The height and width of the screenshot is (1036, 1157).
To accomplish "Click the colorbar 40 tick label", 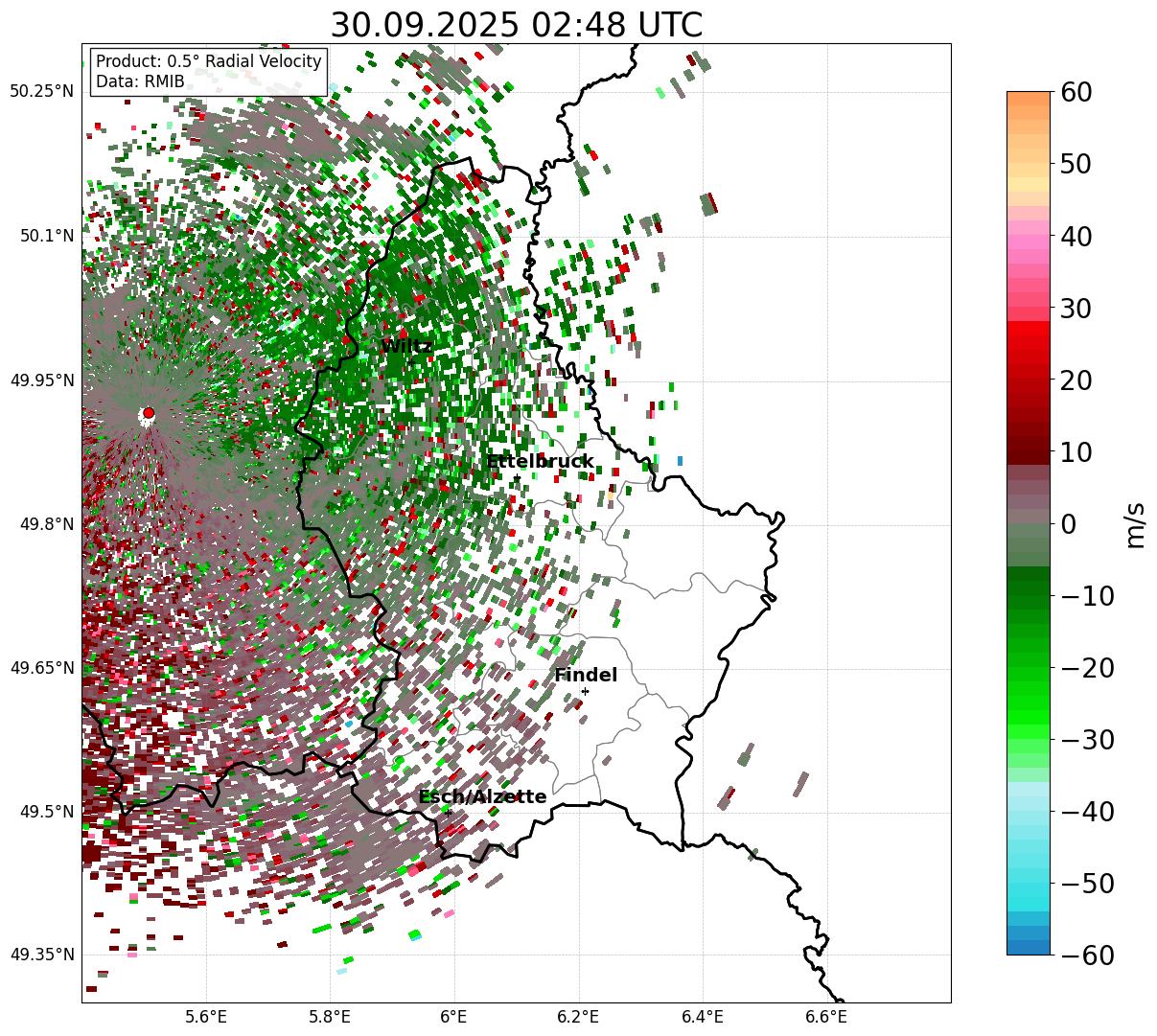I will click(1075, 236).
